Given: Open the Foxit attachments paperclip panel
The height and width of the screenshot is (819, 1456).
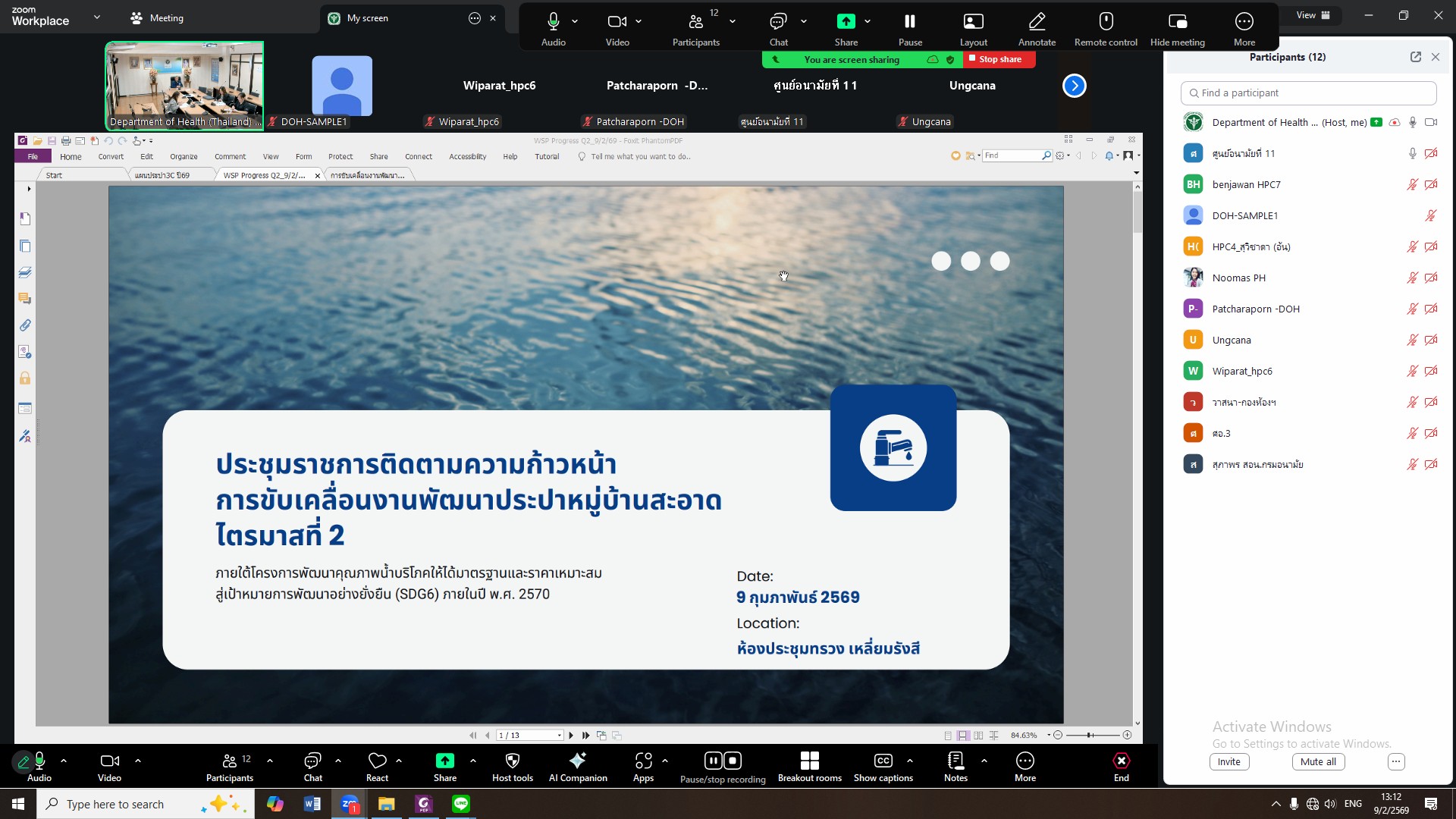Looking at the screenshot, I should point(25,325).
